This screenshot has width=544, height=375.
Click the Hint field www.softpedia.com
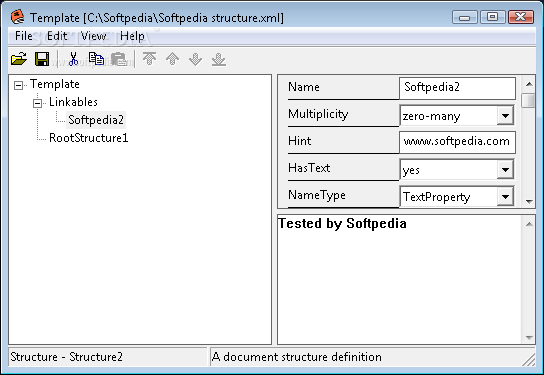click(457, 142)
